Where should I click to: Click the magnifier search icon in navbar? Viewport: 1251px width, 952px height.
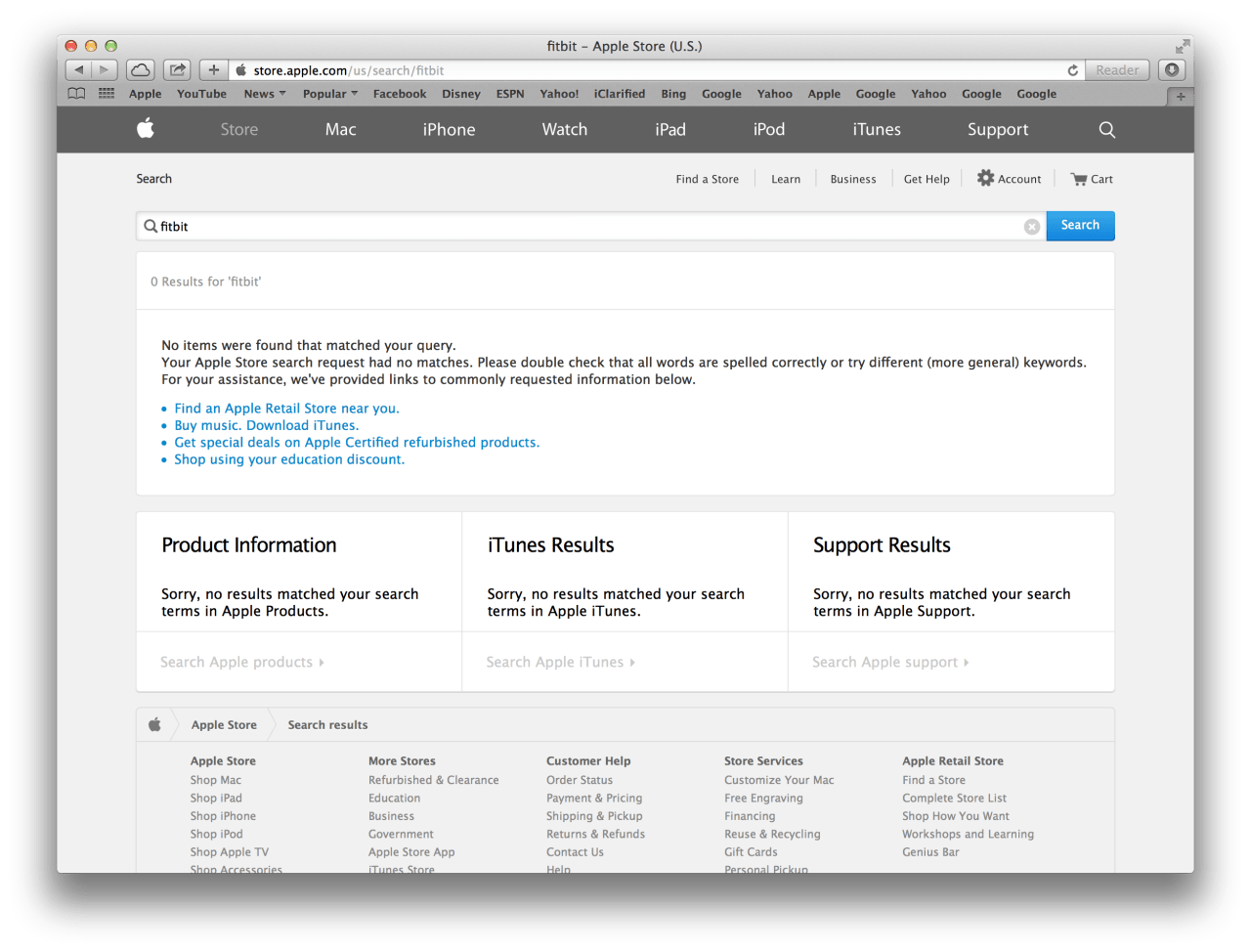1106,129
